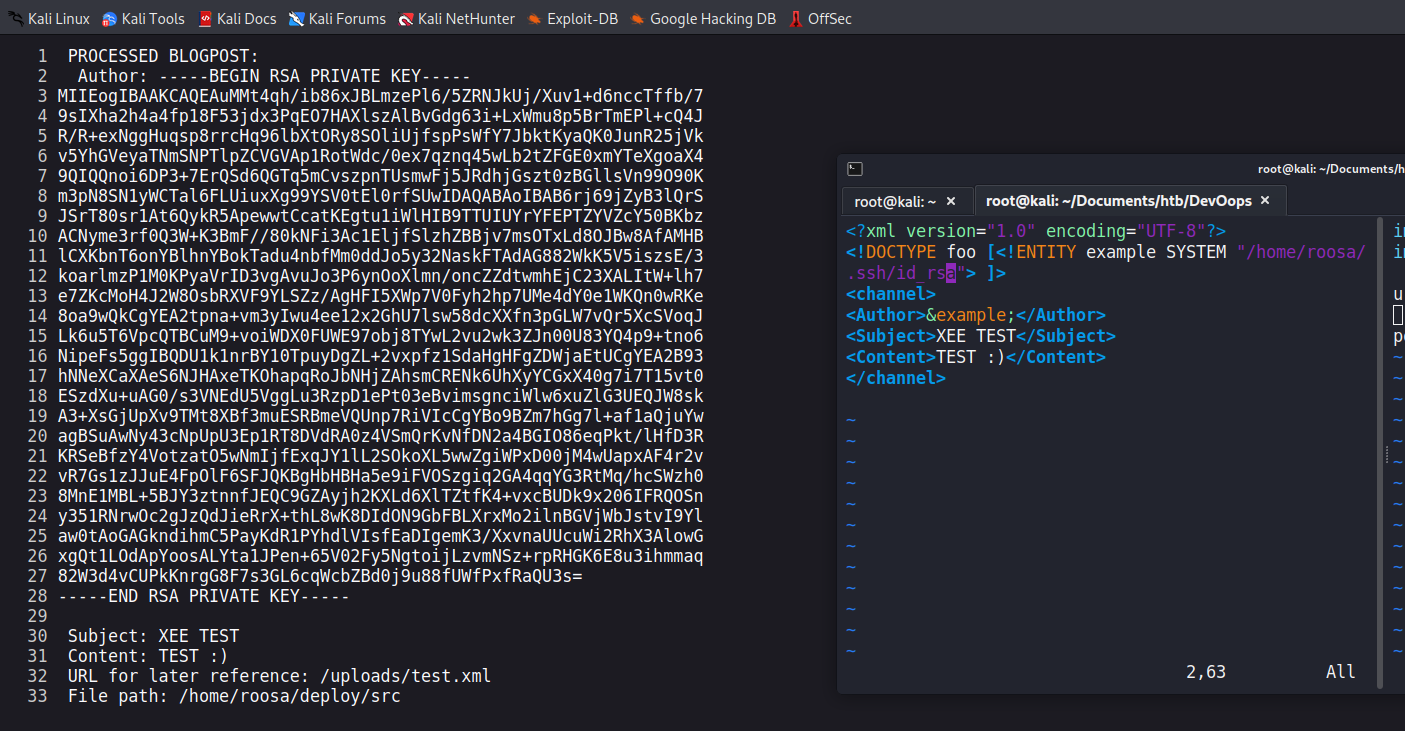Viewport: 1405px width, 731px height.
Task: Click the terminal window menu icon
Action: click(854, 169)
